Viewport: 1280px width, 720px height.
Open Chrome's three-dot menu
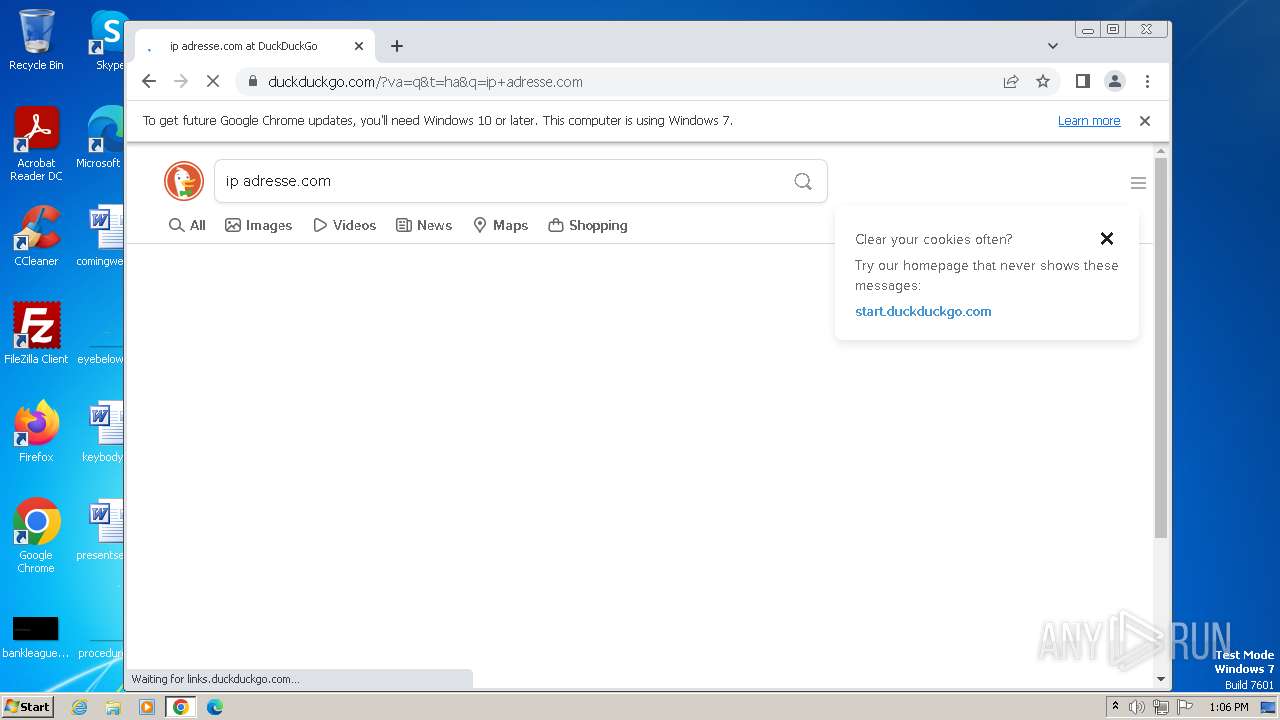tap(1147, 81)
